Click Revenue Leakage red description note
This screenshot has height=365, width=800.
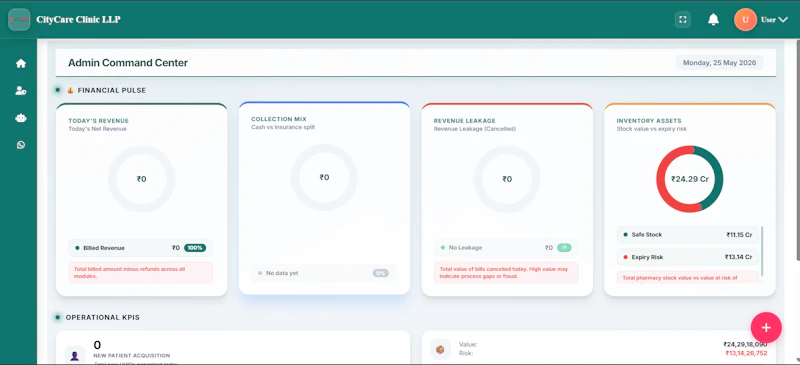coord(506,273)
